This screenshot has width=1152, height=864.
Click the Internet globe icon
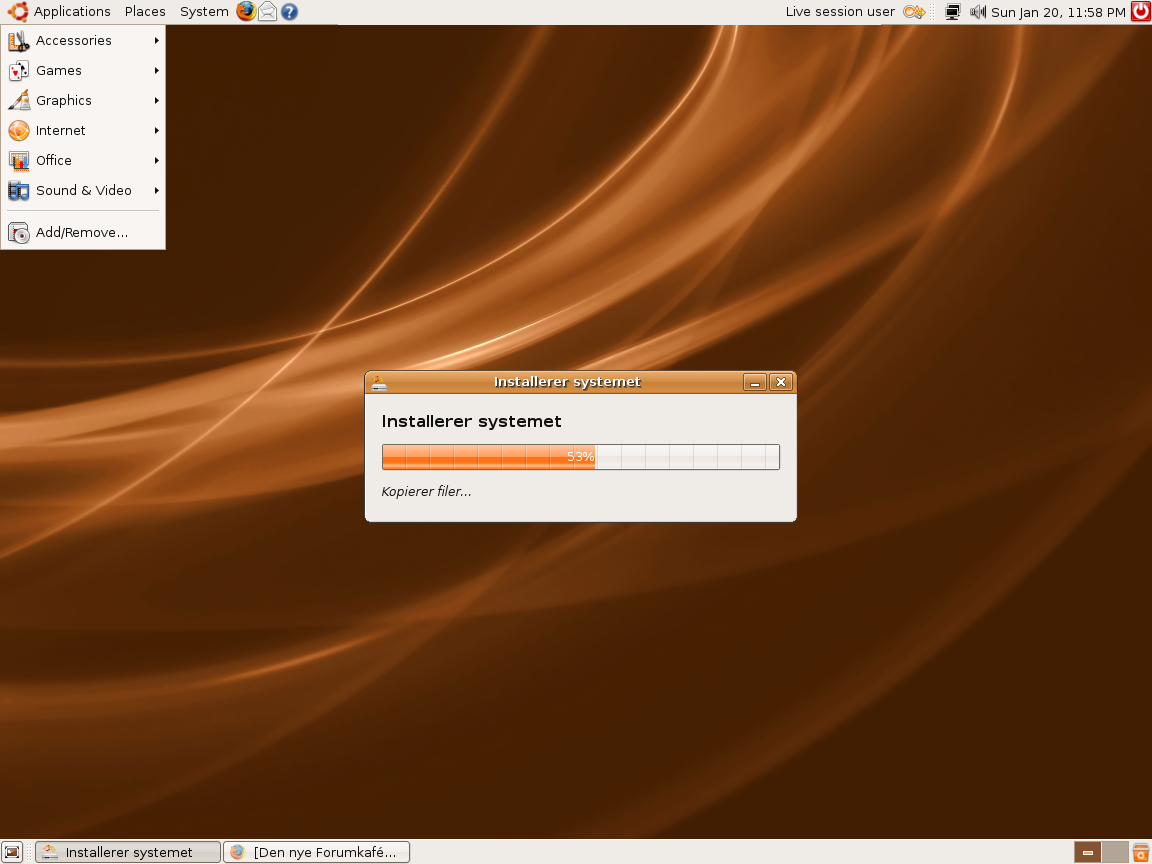click(18, 131)
